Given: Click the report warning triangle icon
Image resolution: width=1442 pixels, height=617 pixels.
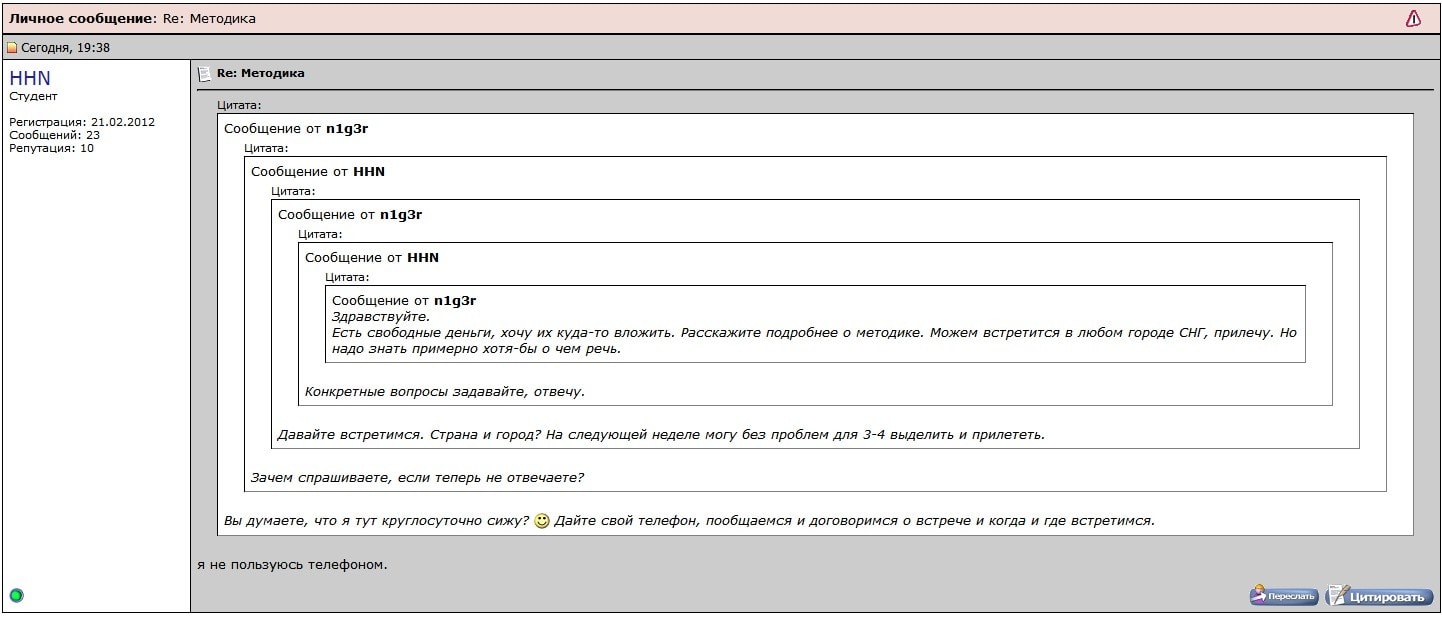Looking at the screenshot, I should point(1413,18).
